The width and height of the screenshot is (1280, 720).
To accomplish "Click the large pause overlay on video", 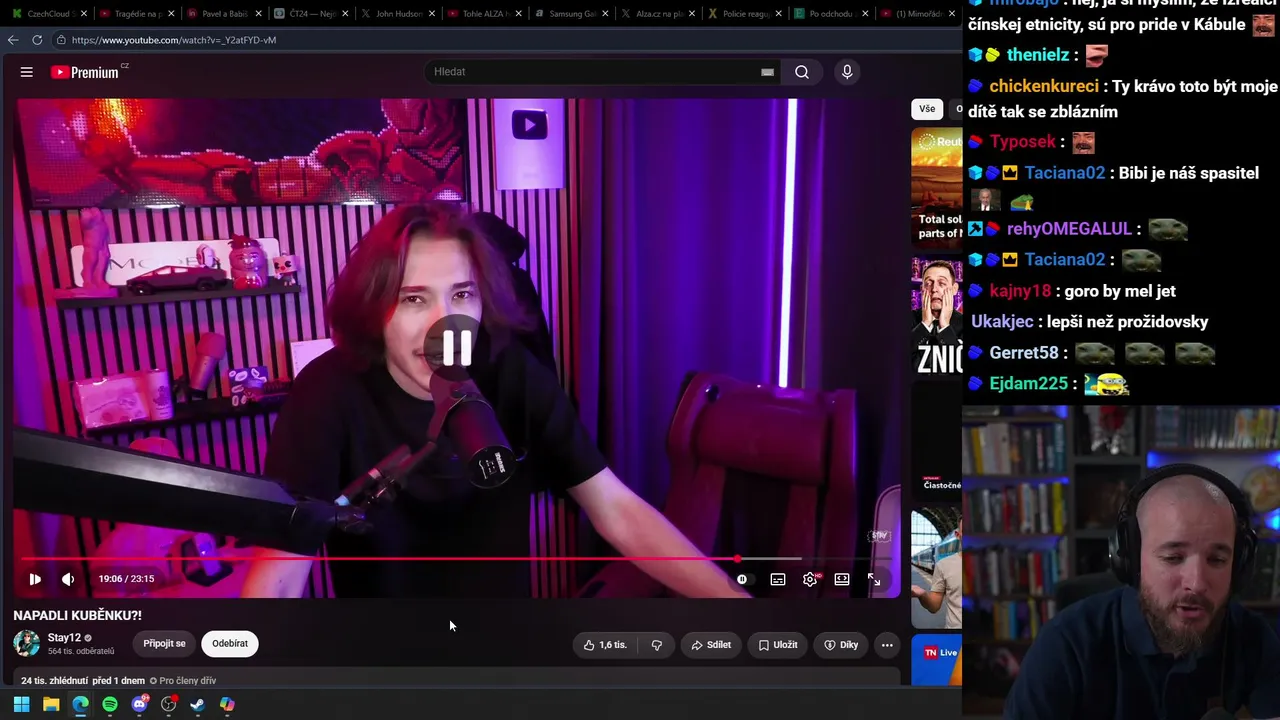I will [457, 347].
